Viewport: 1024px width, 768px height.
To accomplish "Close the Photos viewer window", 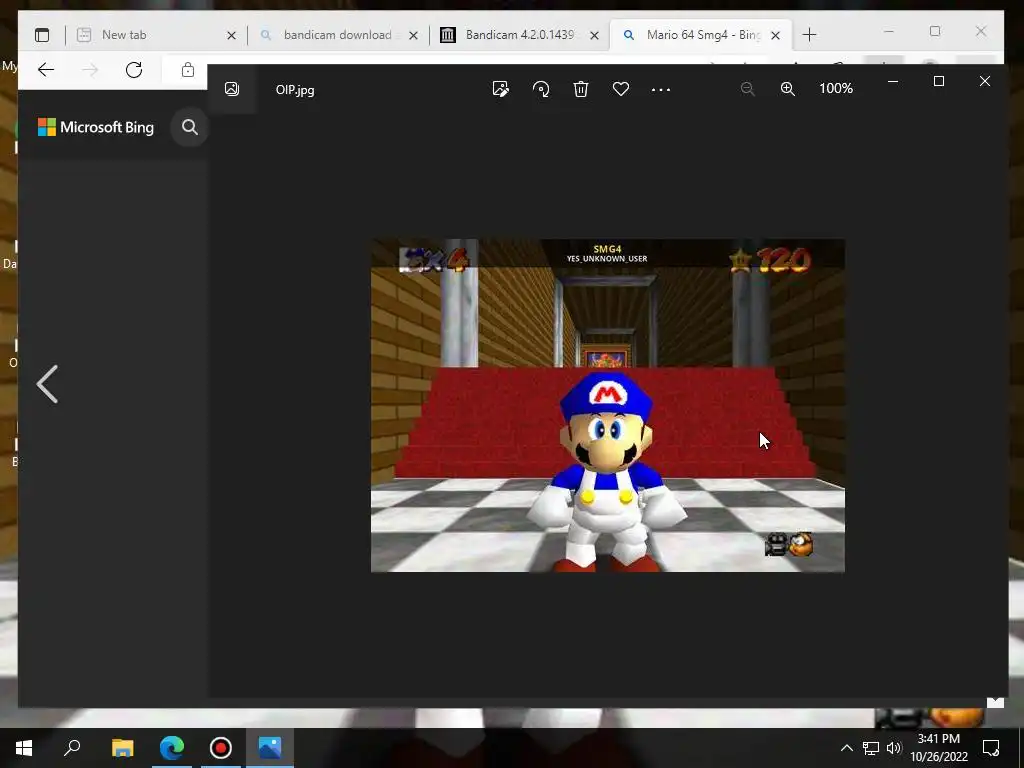I will 985,82.
